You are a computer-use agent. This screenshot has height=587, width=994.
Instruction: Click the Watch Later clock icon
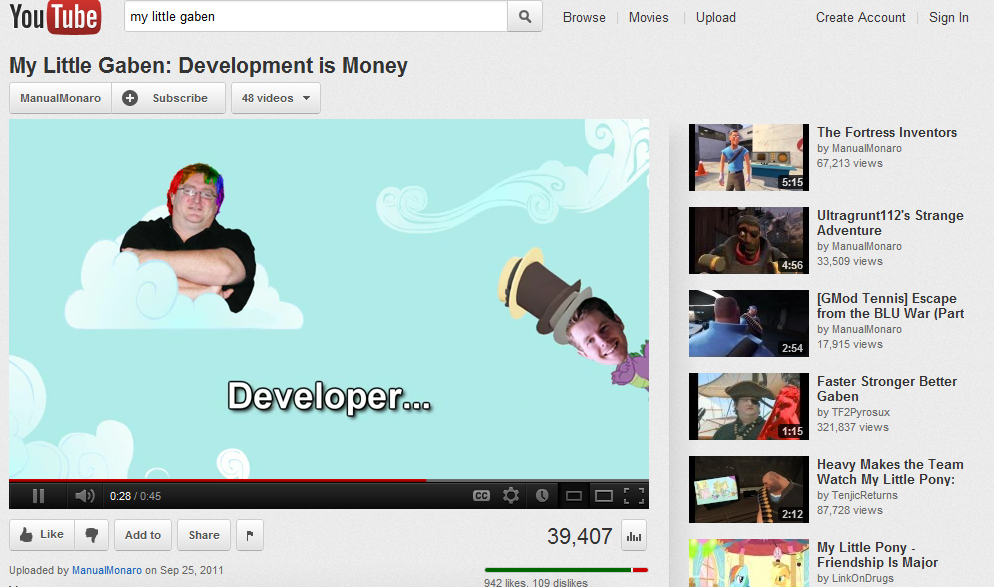click(542, 496)
